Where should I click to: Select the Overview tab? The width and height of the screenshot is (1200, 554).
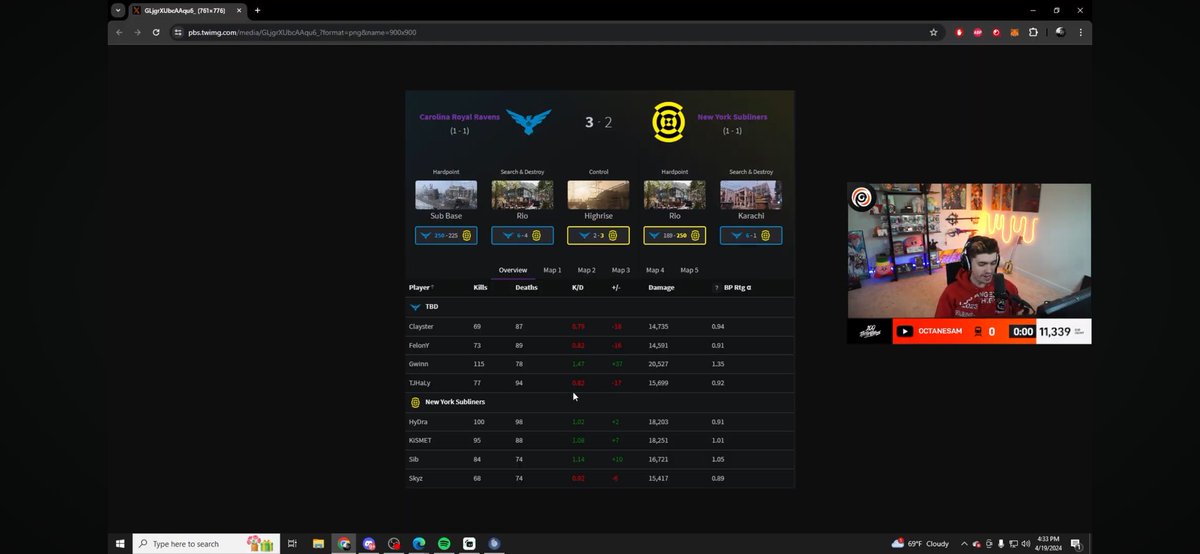(x=513, y=270)
